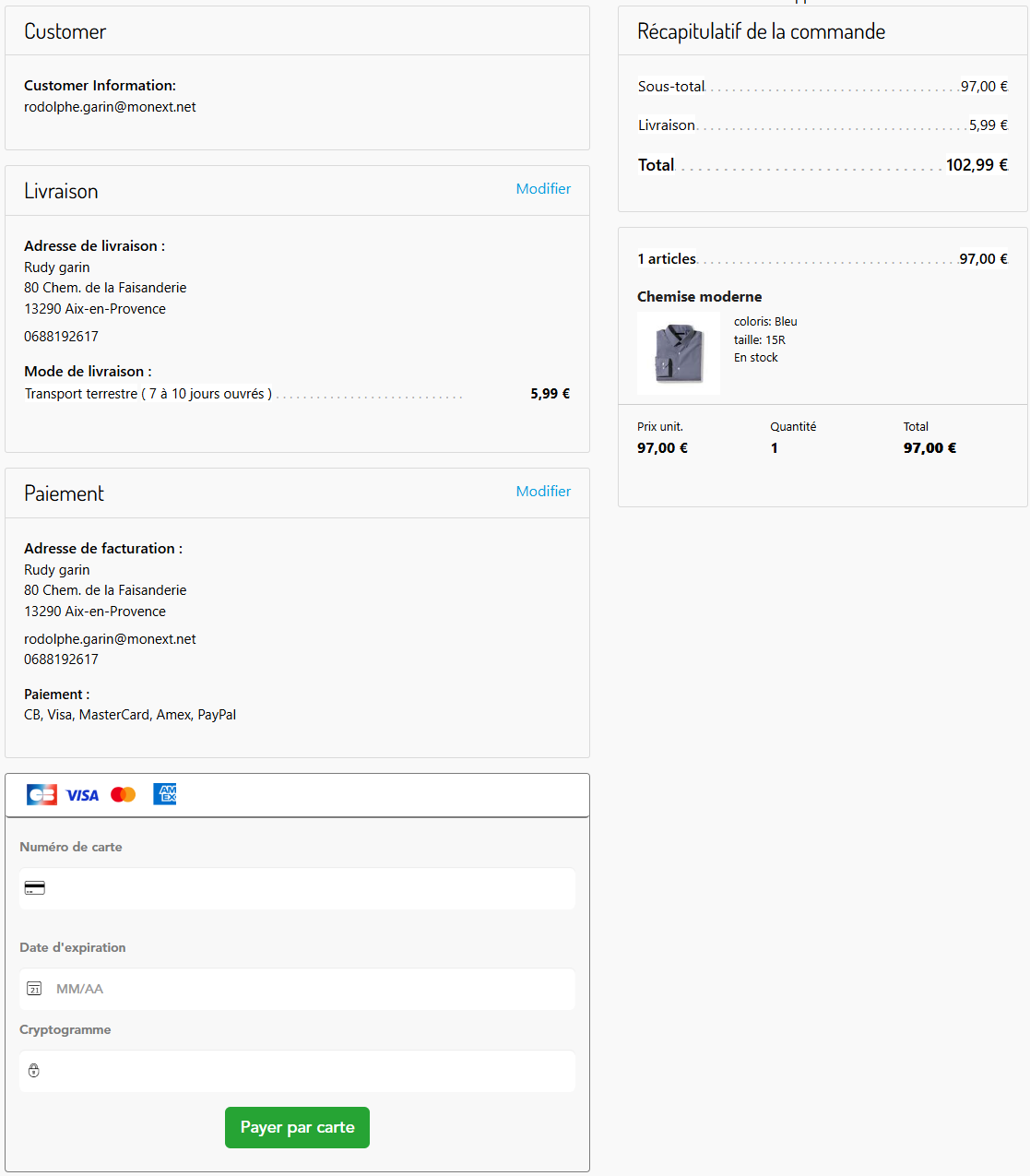The image size is (1030, 1176).
Task: Select the CB card logo
Action: click(x=41, y=795)
